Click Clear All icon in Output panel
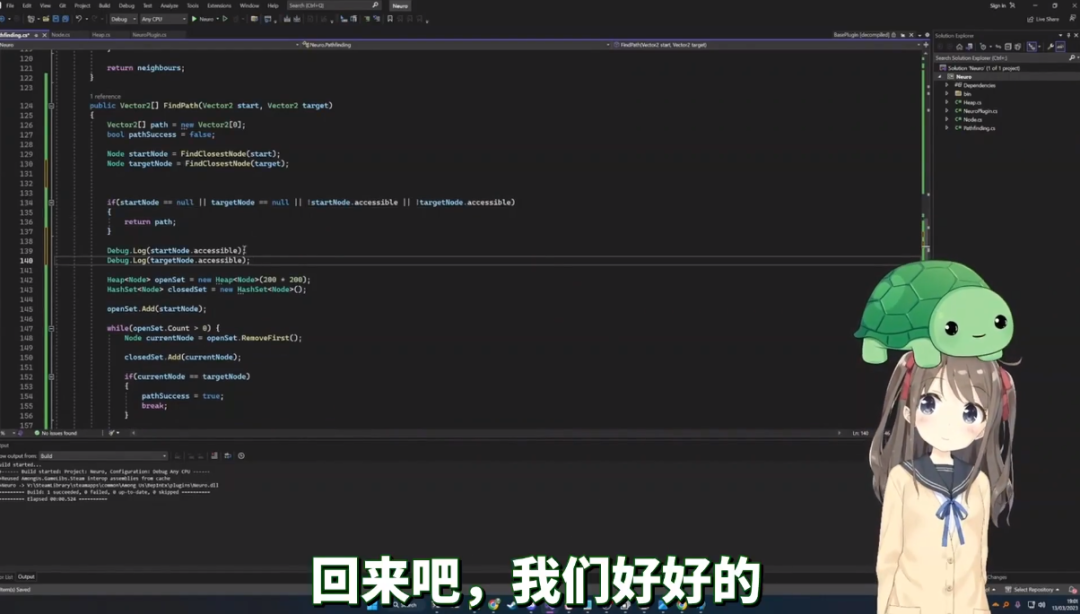Viewport: 1080px width, 614px height. 214,456
